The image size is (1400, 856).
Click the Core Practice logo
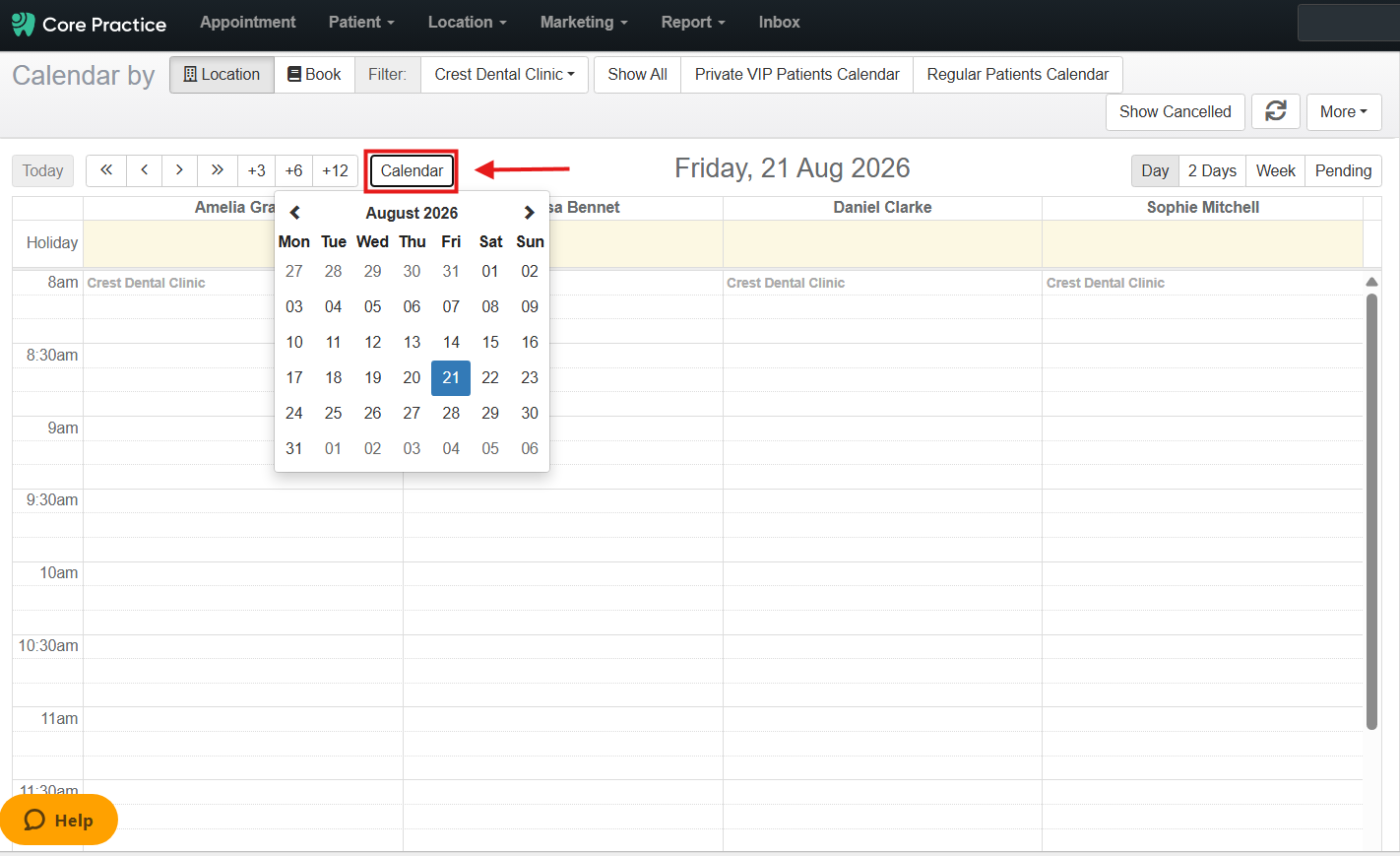(89, 24)
